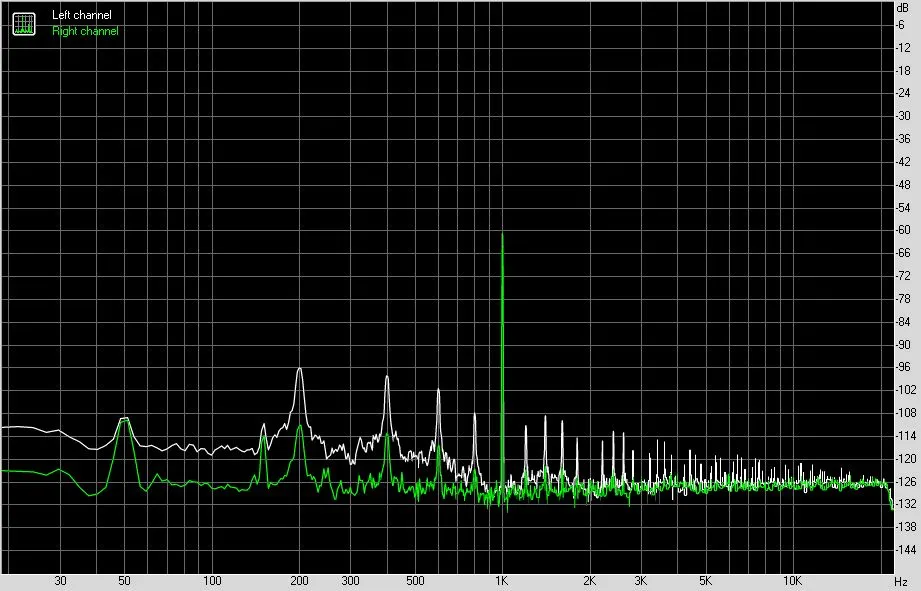The image size is (921, 591).
Task: Click the -60 dB scale label
Action: 903,230
